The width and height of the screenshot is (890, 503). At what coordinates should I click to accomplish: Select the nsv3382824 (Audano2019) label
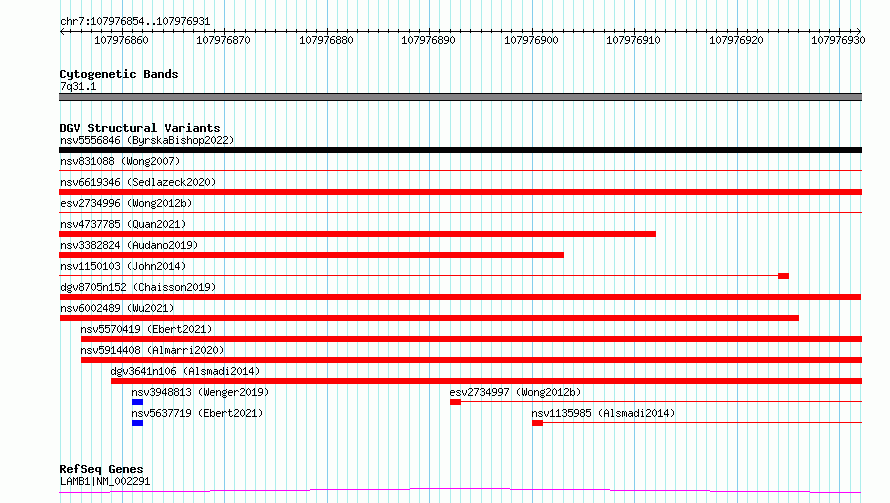(x=129, y=245)
